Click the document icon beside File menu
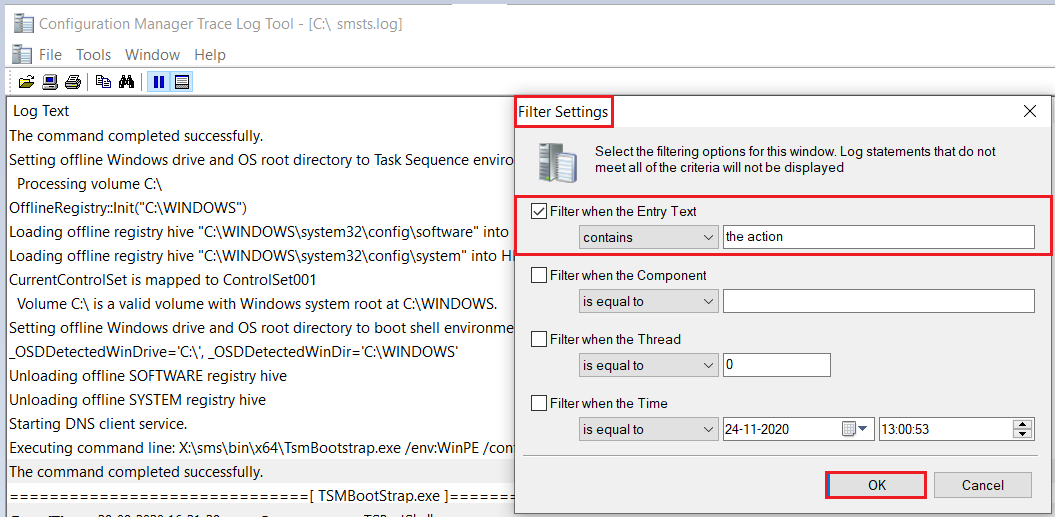 tap(22, 55)
